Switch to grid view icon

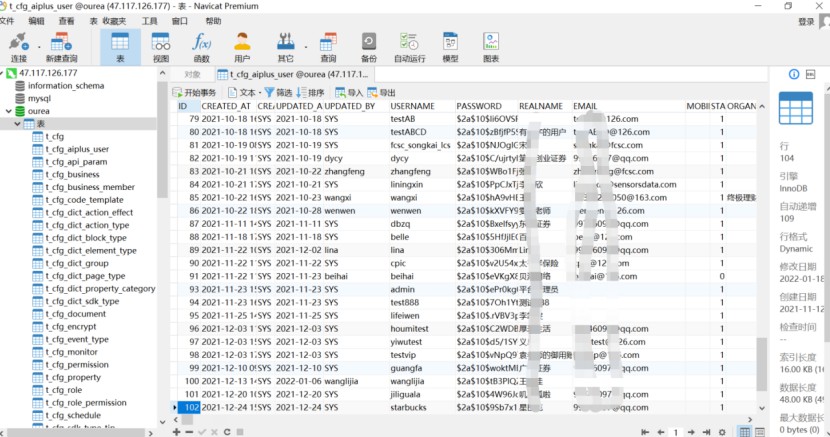point(745,432)
